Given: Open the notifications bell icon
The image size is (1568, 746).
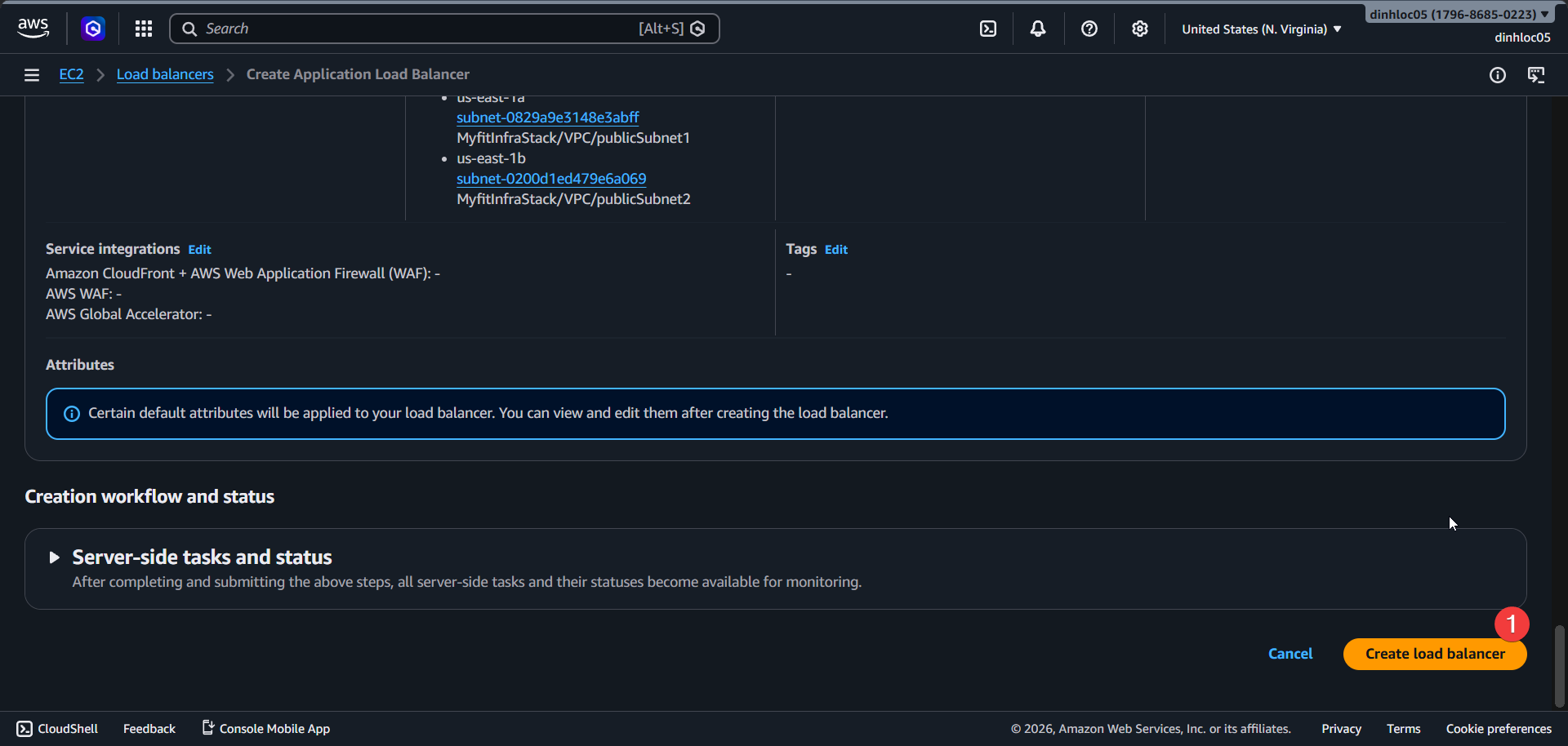Looking at the screenshot, I should pos(1038,28).
